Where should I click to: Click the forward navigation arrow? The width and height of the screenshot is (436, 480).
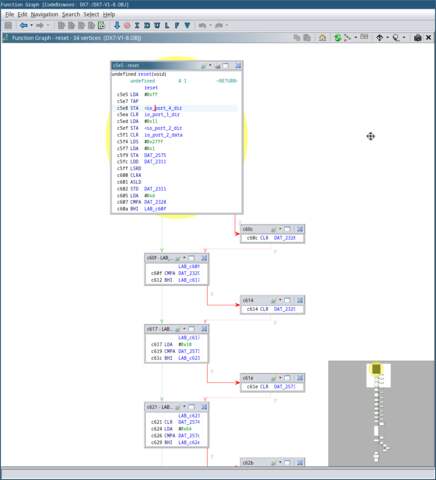pos(40,25)
